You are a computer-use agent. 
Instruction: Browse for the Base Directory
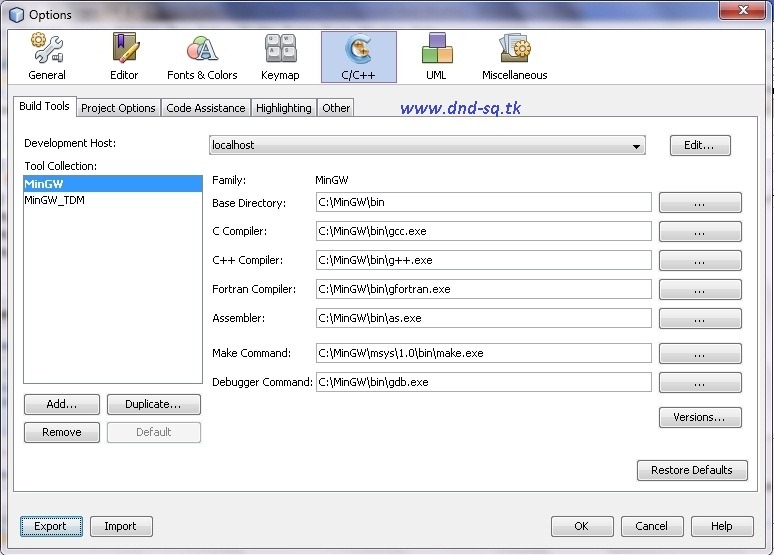[x=700, y=202]
